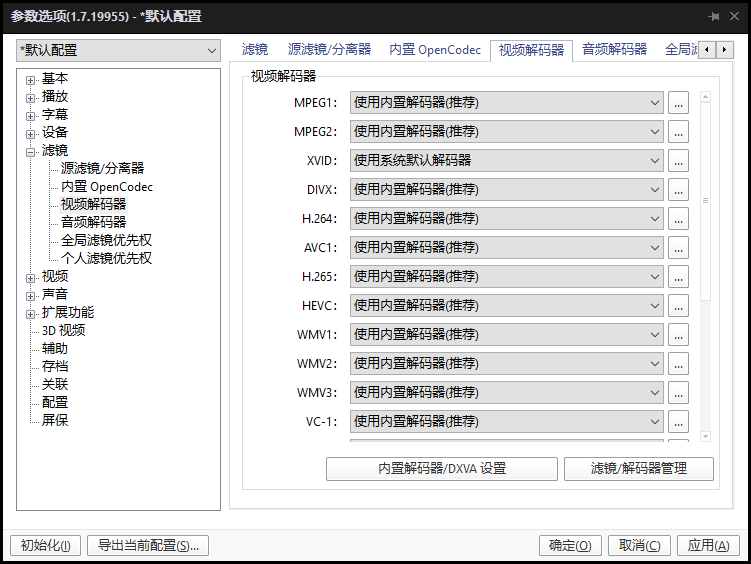751x564 pixels.
Task: Switch to the 源滤镜/分离器 tab
Action: click(329, 50)
